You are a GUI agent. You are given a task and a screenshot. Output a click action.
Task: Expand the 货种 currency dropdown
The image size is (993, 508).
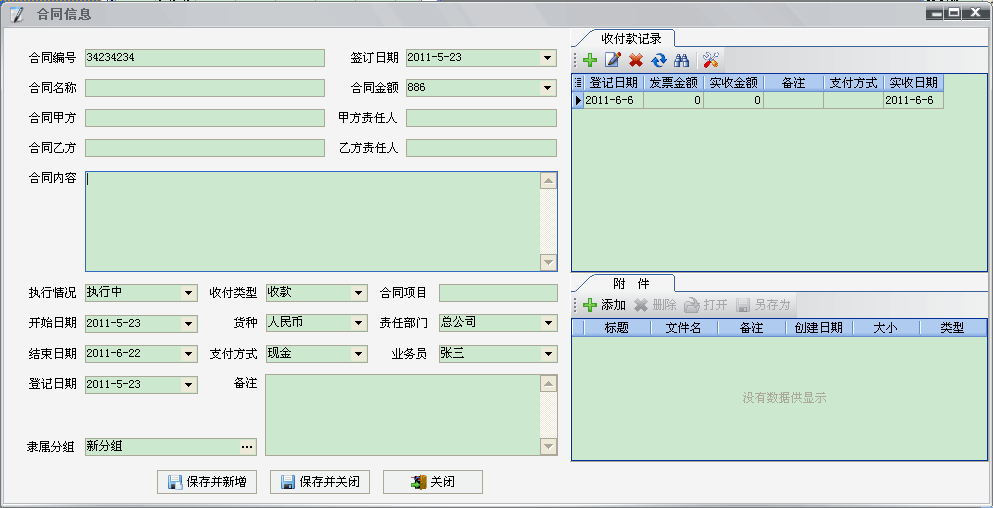pos(359,323)
